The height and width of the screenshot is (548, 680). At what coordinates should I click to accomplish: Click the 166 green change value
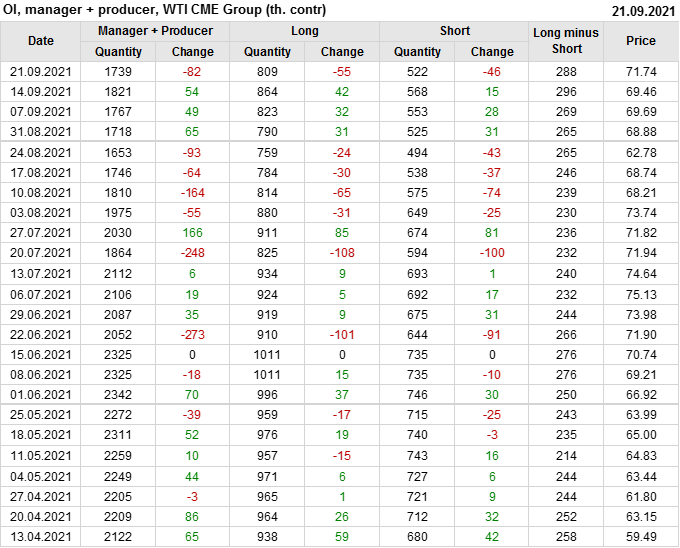pyautogui.click(x=193, y=233)
